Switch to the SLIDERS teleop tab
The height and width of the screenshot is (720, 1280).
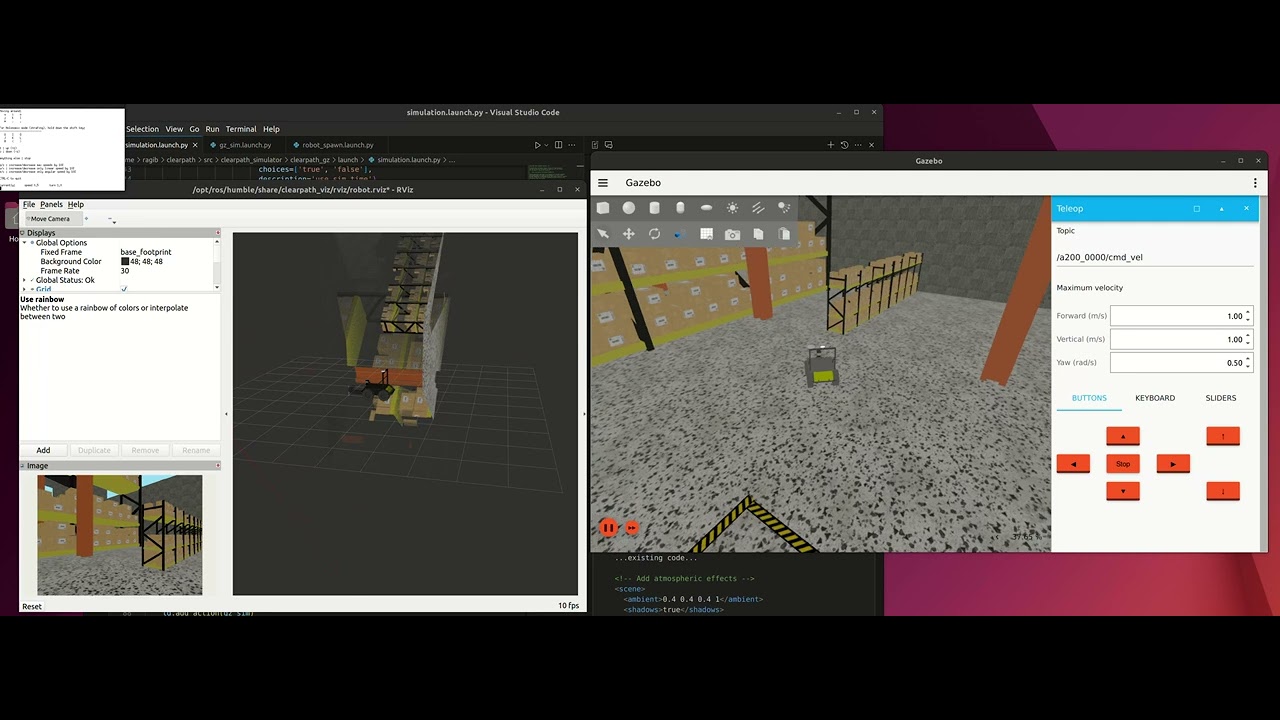[1221, 398]
